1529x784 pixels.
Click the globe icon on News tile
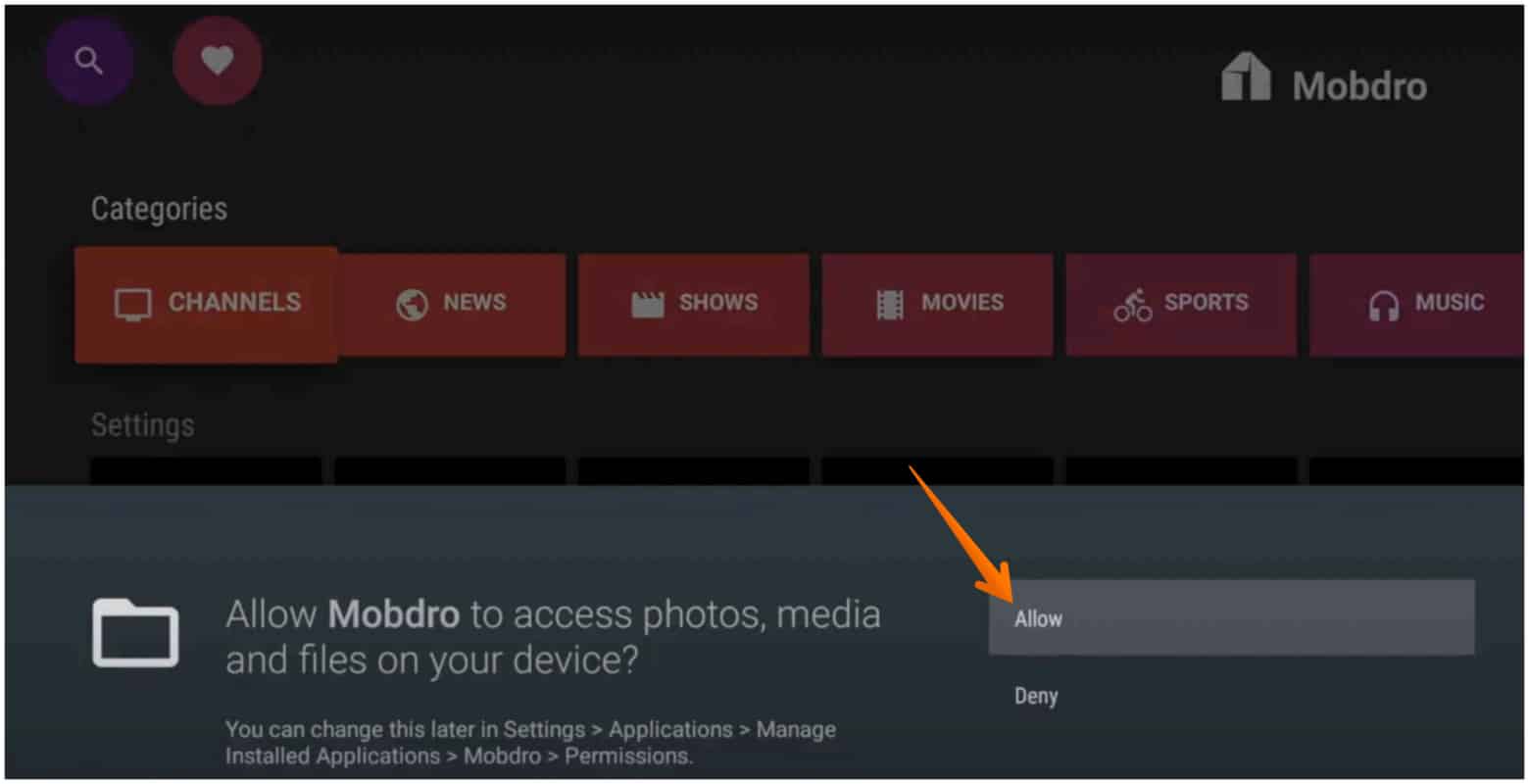411,304
